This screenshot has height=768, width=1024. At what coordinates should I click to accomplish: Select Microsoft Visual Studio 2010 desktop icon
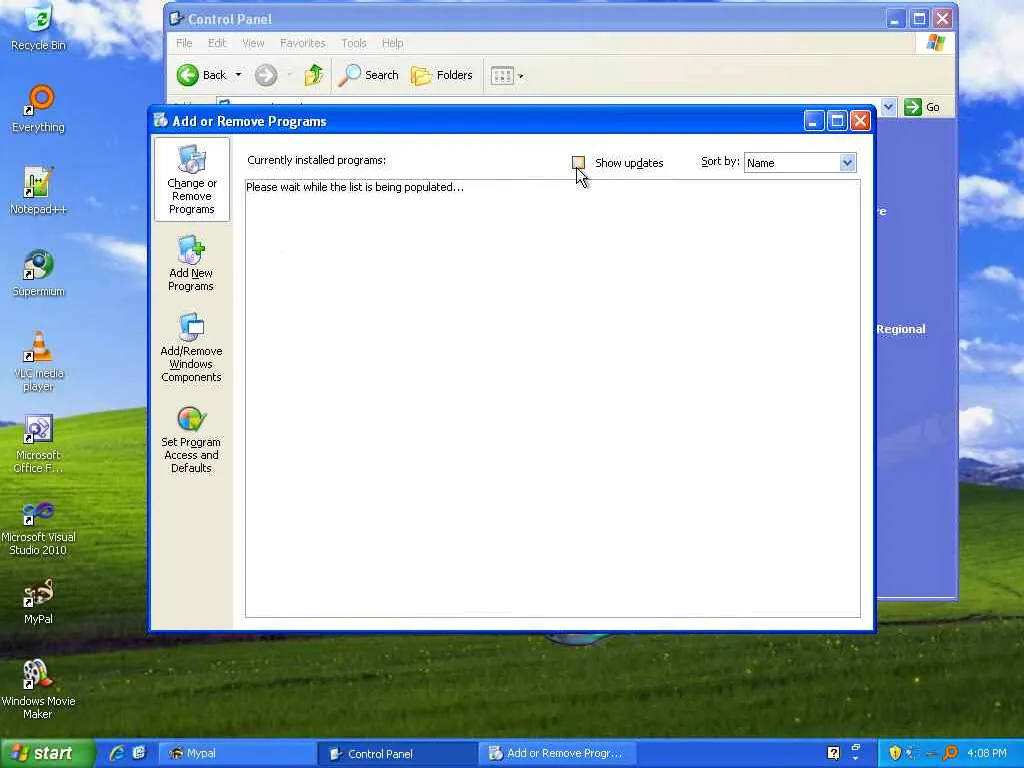tap(38, 528)
